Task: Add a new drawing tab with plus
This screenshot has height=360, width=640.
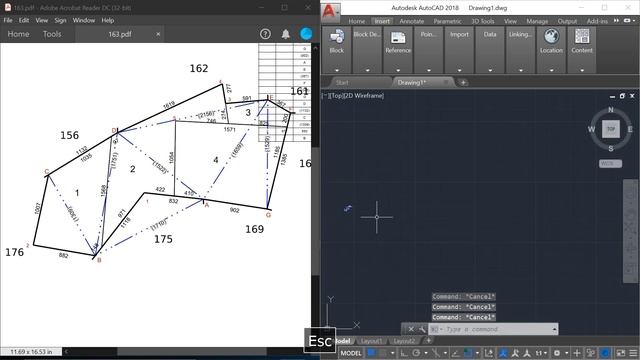Action: [463, 82]
